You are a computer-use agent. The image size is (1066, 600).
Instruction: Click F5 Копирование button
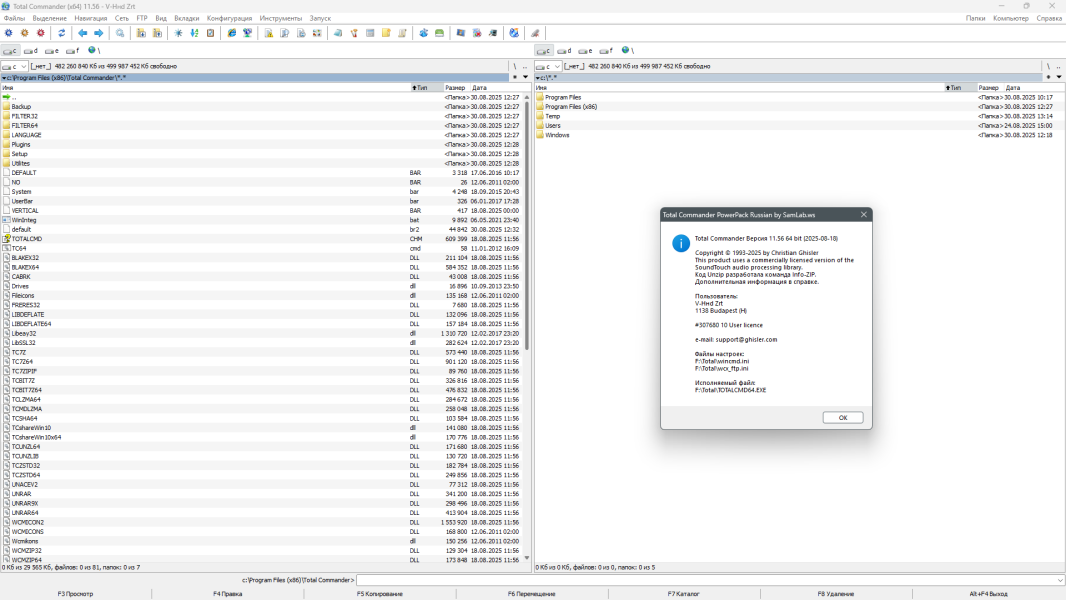click(x=380, y=594)
